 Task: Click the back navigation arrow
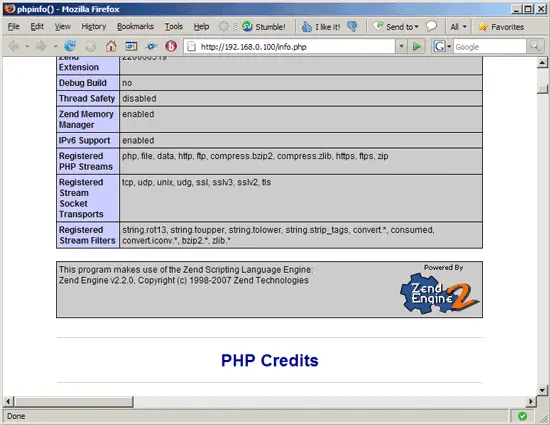pyautogui.click(x=14, y=46)
